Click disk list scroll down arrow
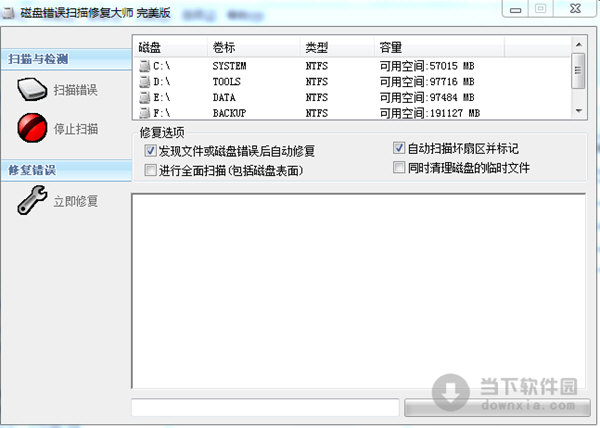 pos(579,111)
